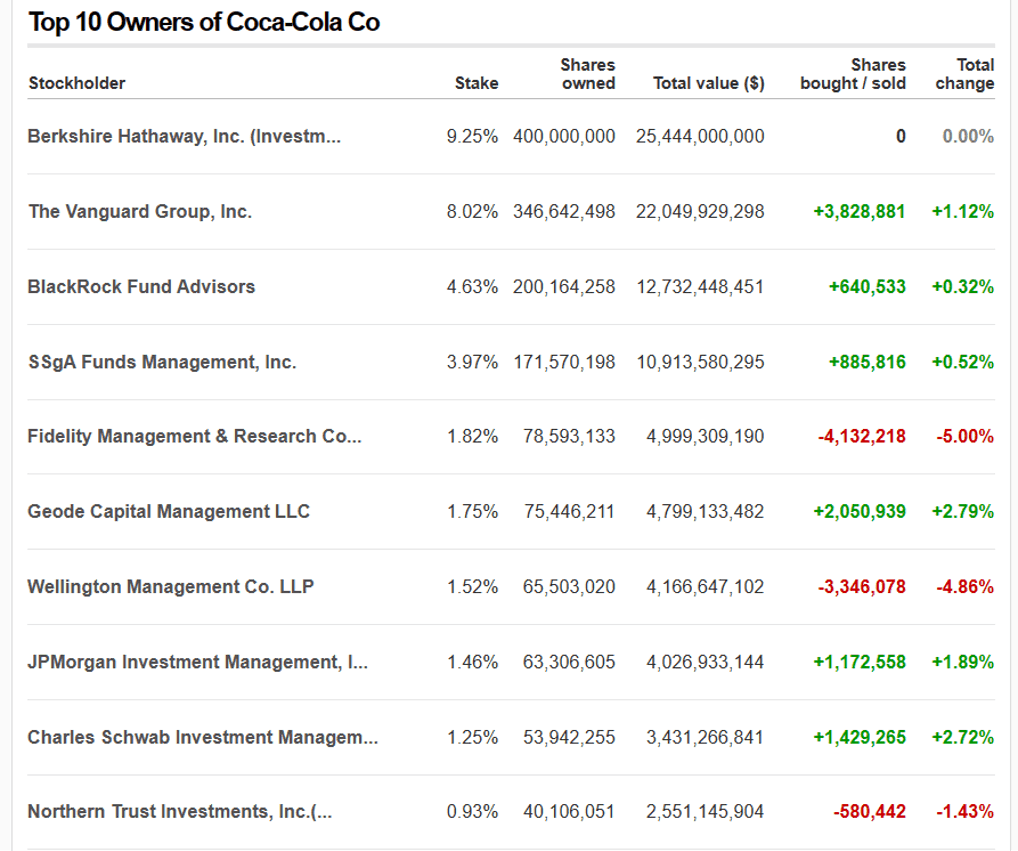Click shares sold value -4,132,218

point(862,436)
